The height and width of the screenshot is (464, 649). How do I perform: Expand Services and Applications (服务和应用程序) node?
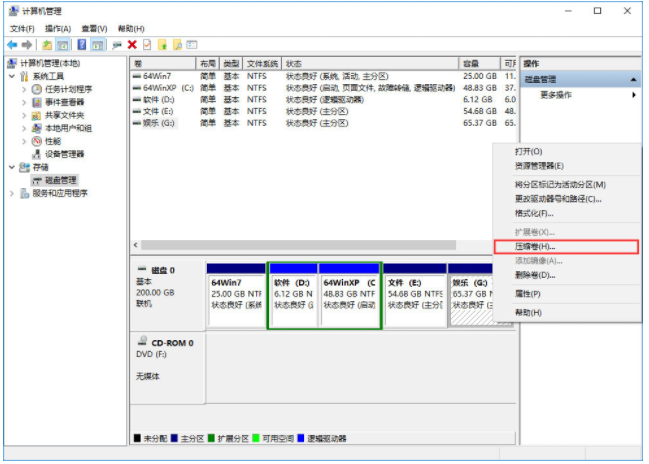point(12,193)
